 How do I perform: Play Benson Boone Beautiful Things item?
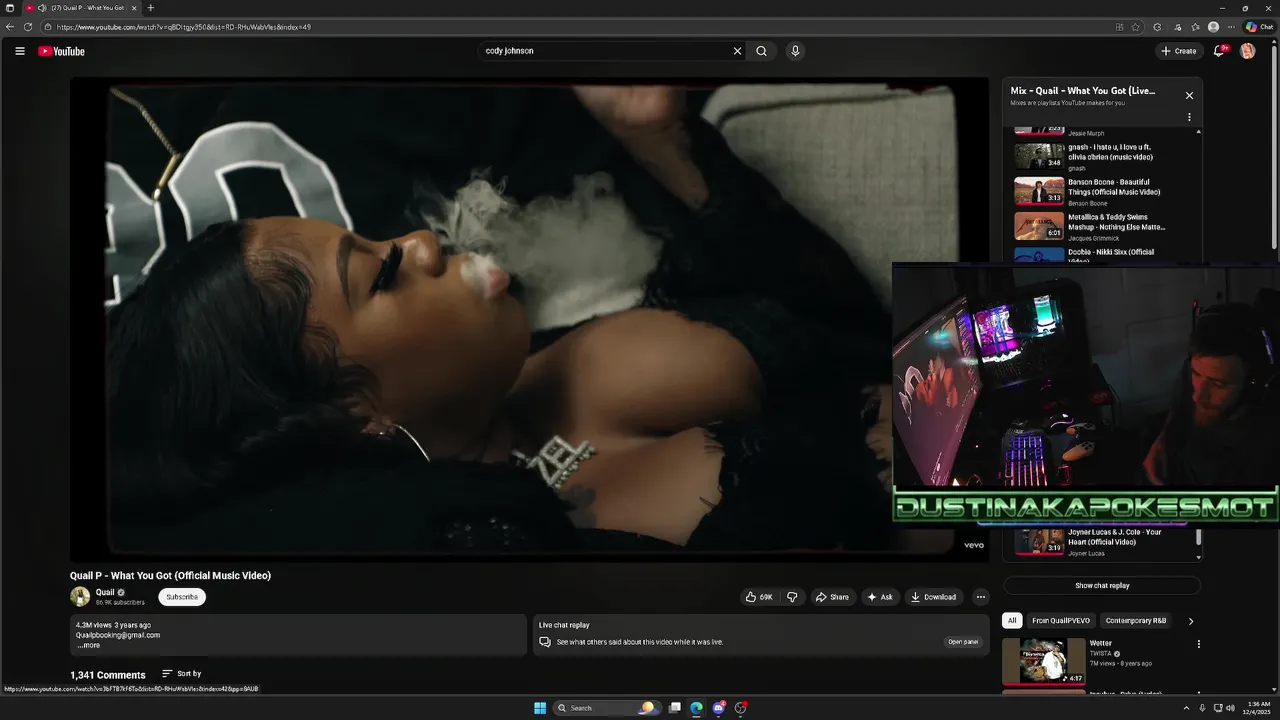coord(1101,192)
